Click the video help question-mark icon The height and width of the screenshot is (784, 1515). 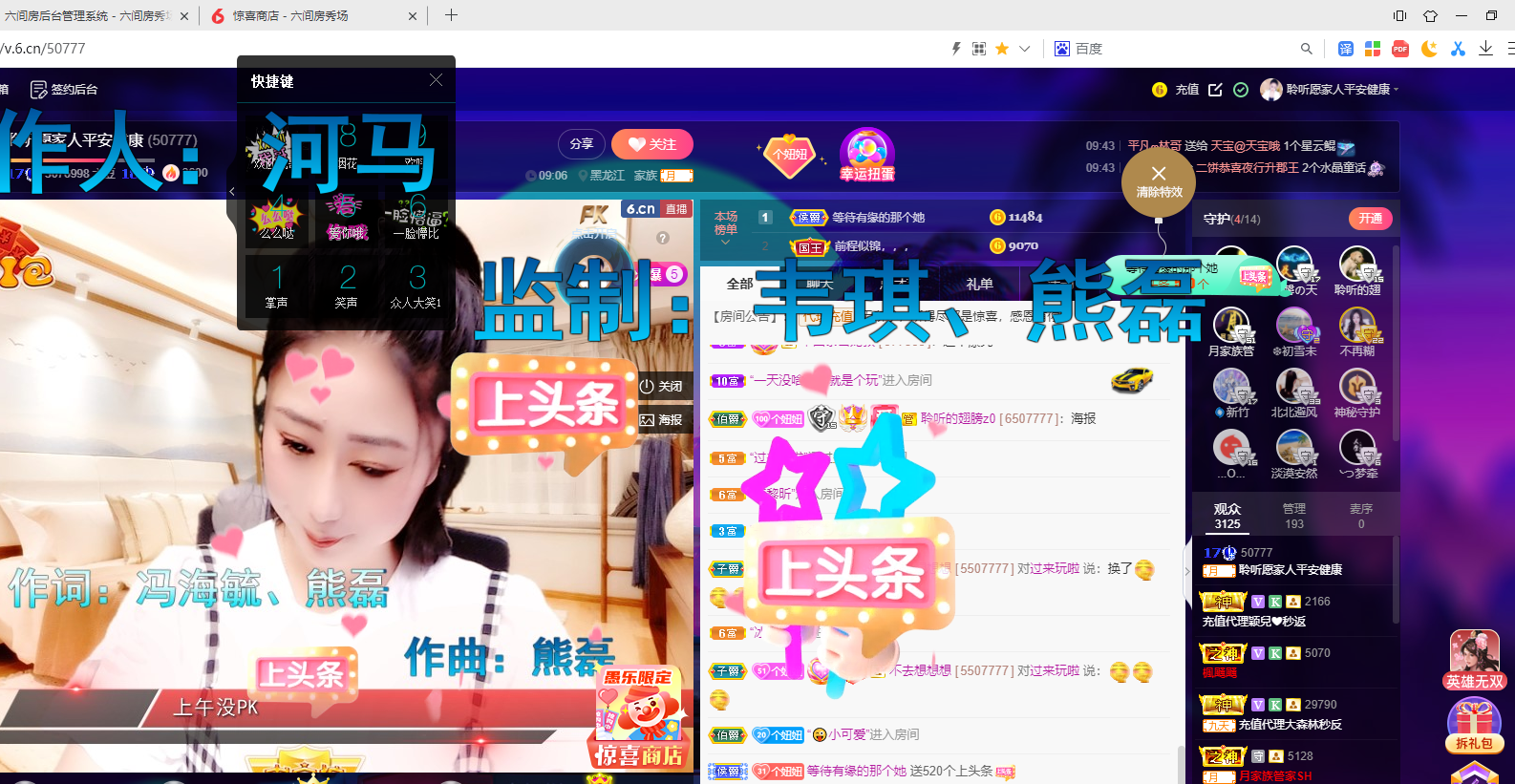click(663, 237)
